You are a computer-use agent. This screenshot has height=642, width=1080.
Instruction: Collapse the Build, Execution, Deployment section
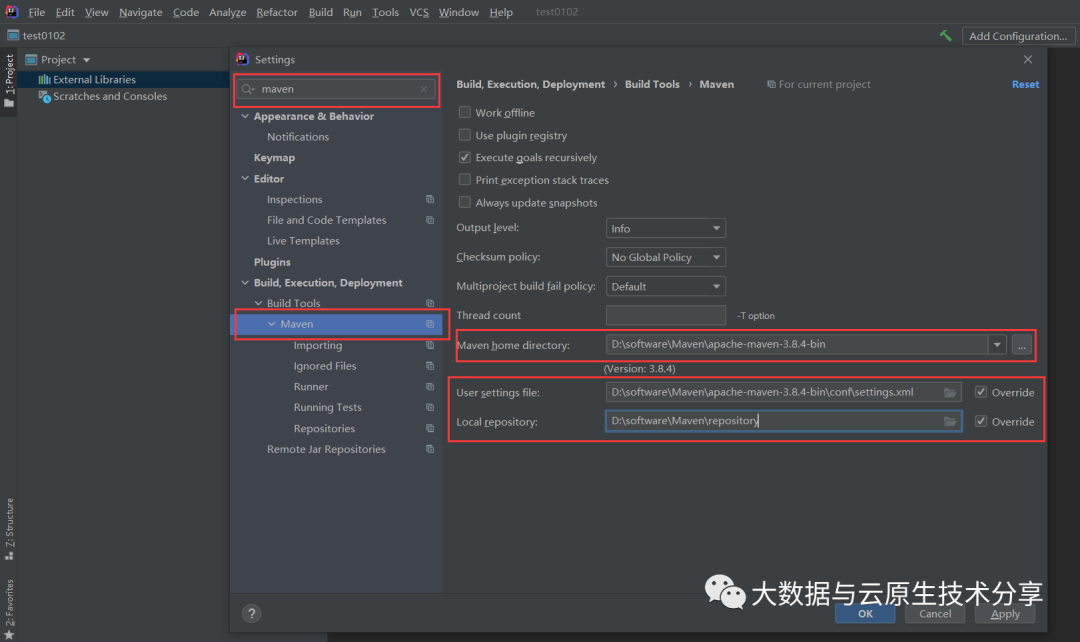pyautogui.click(x=245, y=282)
